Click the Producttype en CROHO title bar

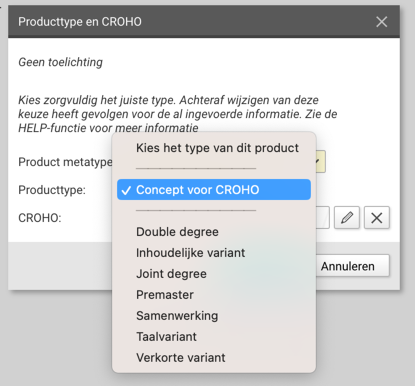pos(204,22)
